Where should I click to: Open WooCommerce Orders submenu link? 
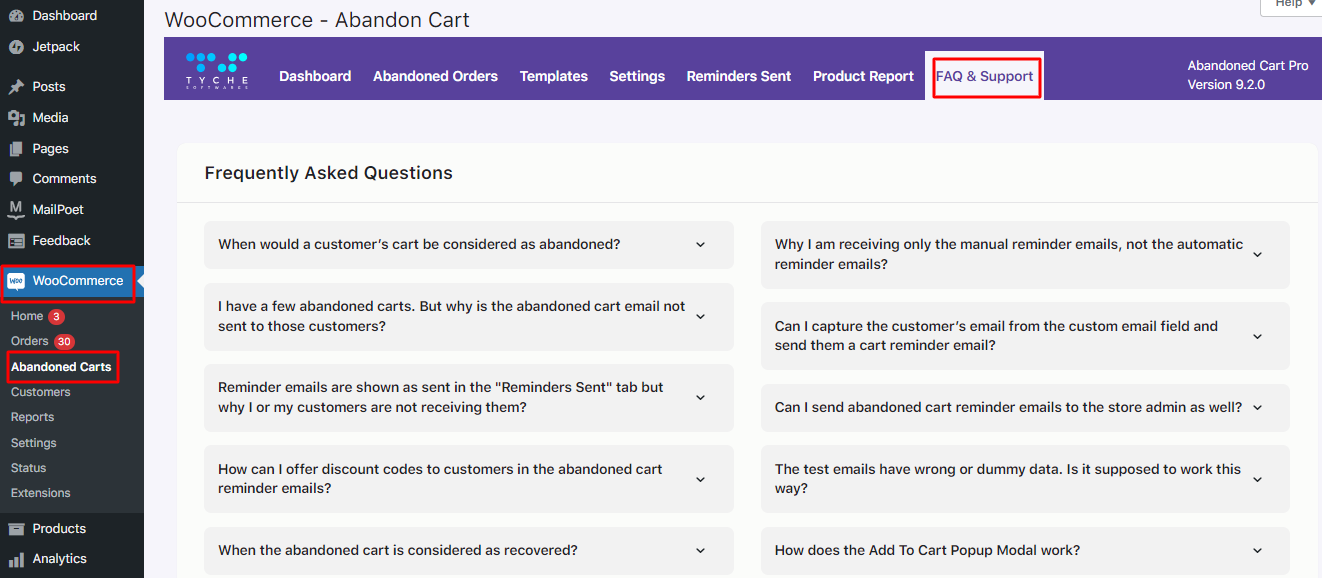[x=30, y=342]
